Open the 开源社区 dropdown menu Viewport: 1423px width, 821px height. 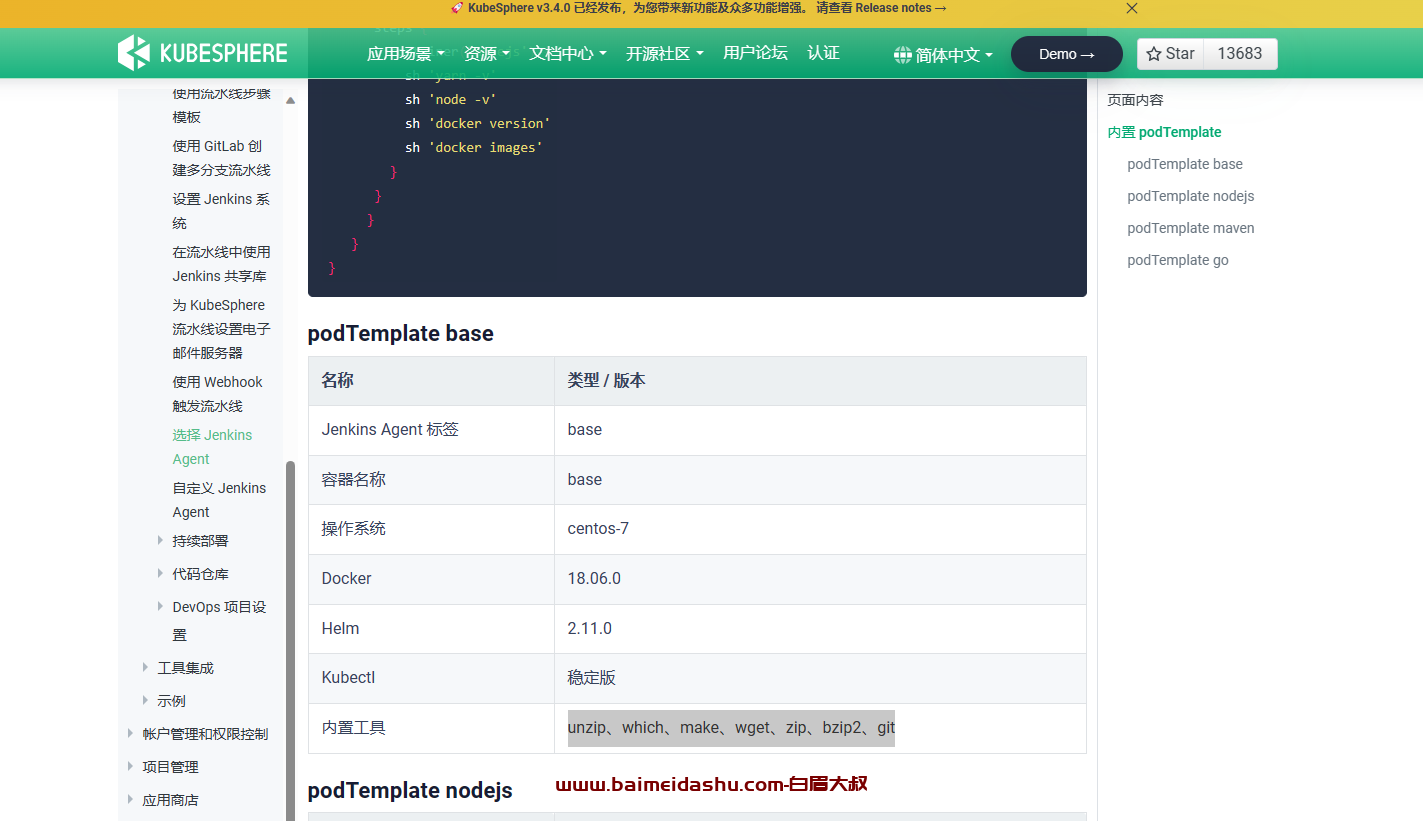[x=665, y=54]
